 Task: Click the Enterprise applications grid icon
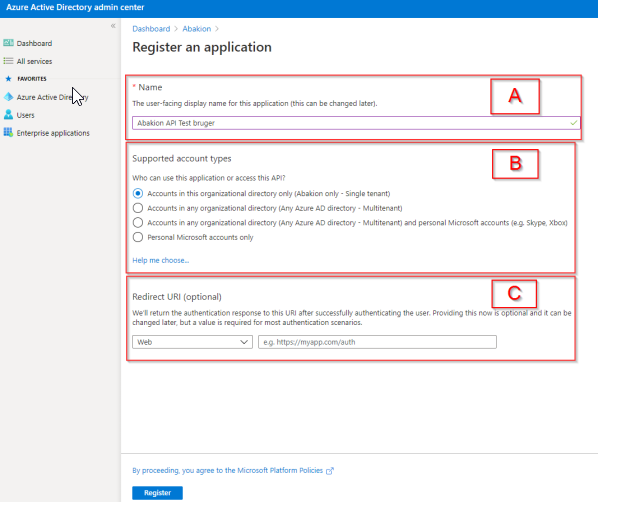pyautogui.click(x=8, y=133)
